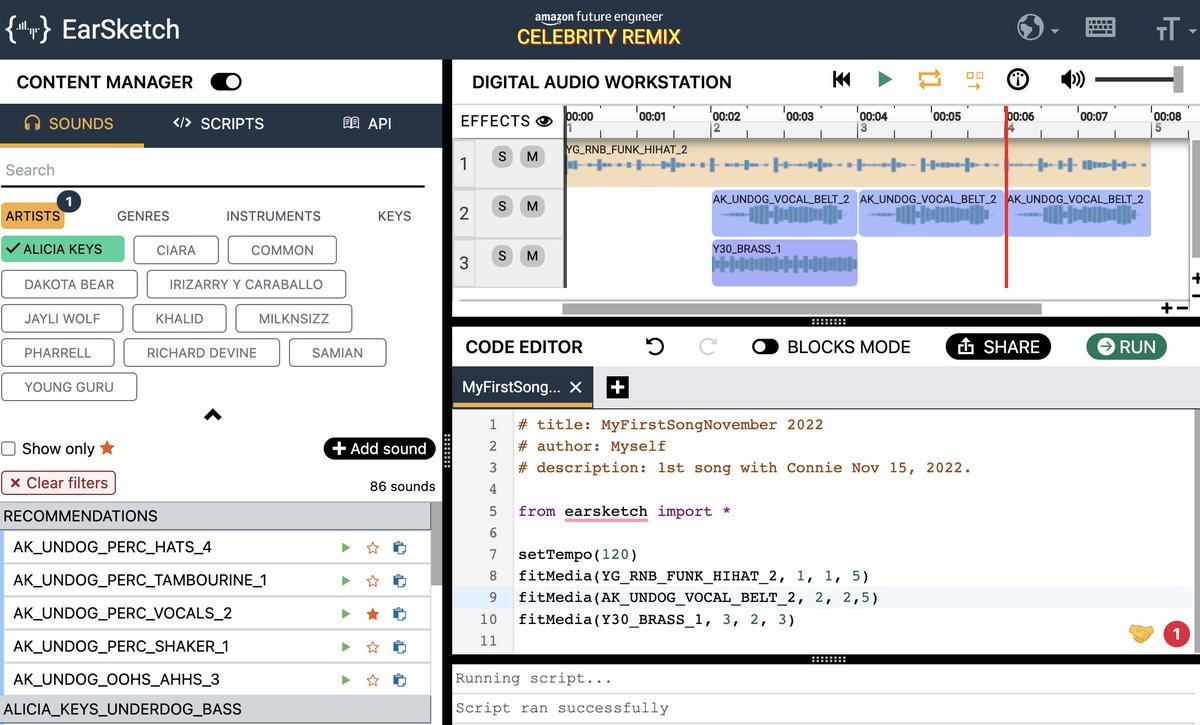Click the DAW timeline ruler at 00:03
Screen dimensions: 1200x725
[x=800, y=117]
